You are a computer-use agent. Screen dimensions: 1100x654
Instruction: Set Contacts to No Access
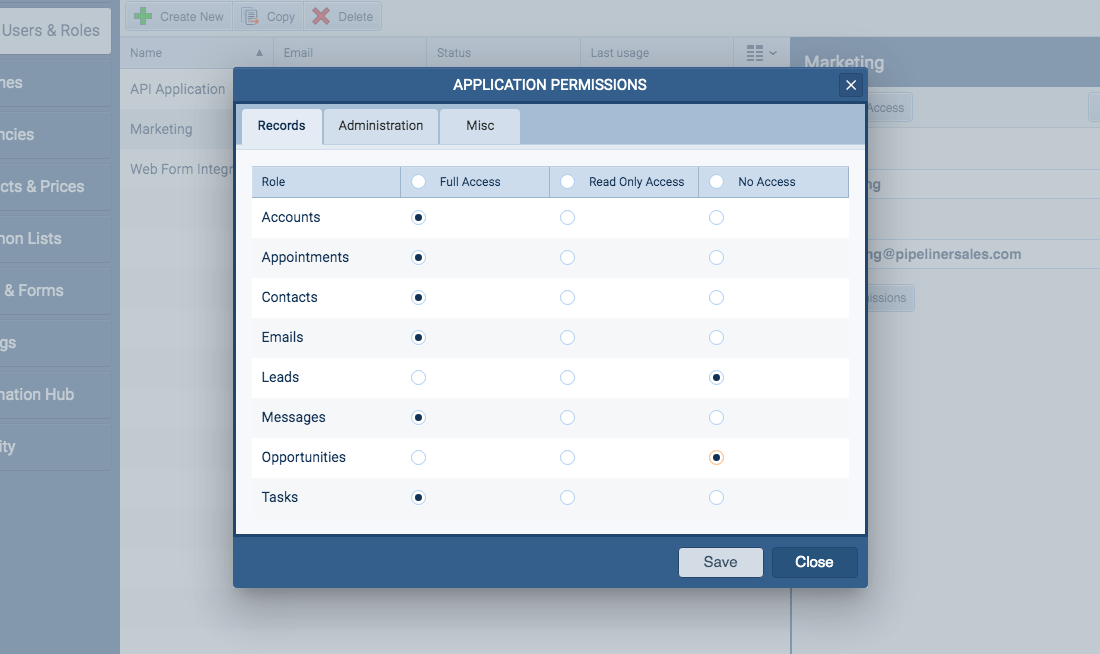click(716, 297)
